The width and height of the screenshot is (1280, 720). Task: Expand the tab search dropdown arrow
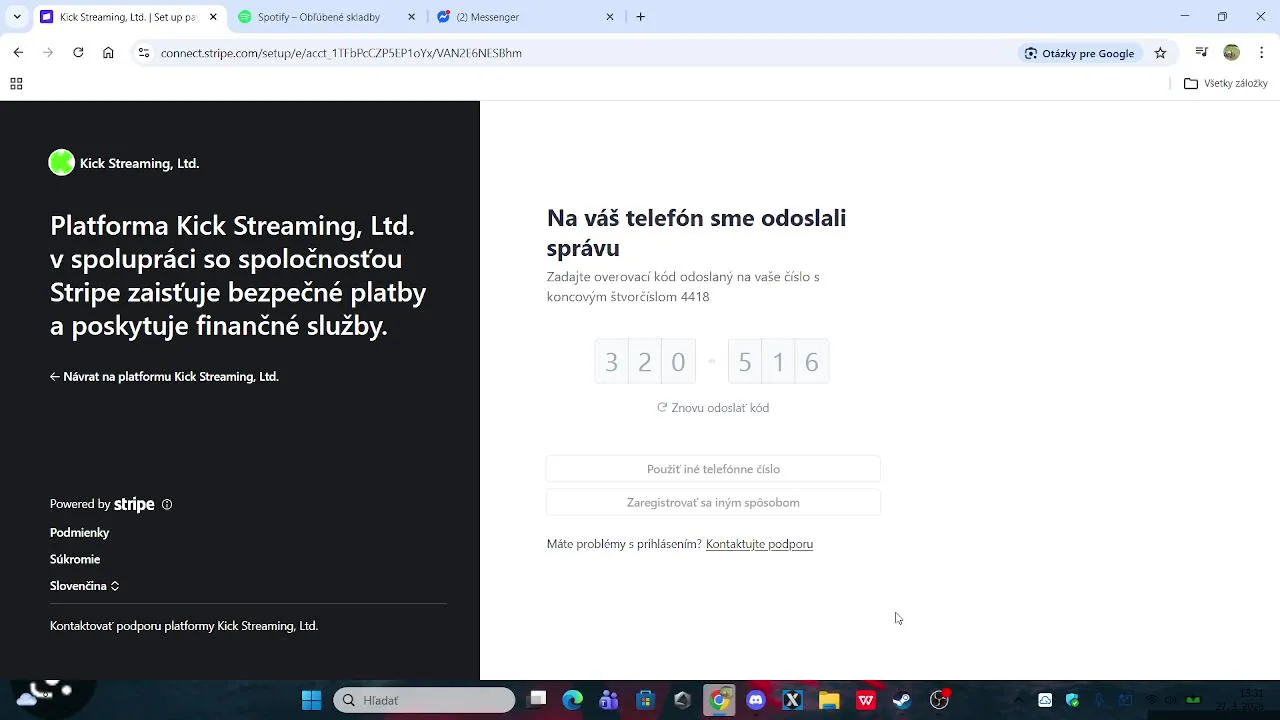[16, 17]
